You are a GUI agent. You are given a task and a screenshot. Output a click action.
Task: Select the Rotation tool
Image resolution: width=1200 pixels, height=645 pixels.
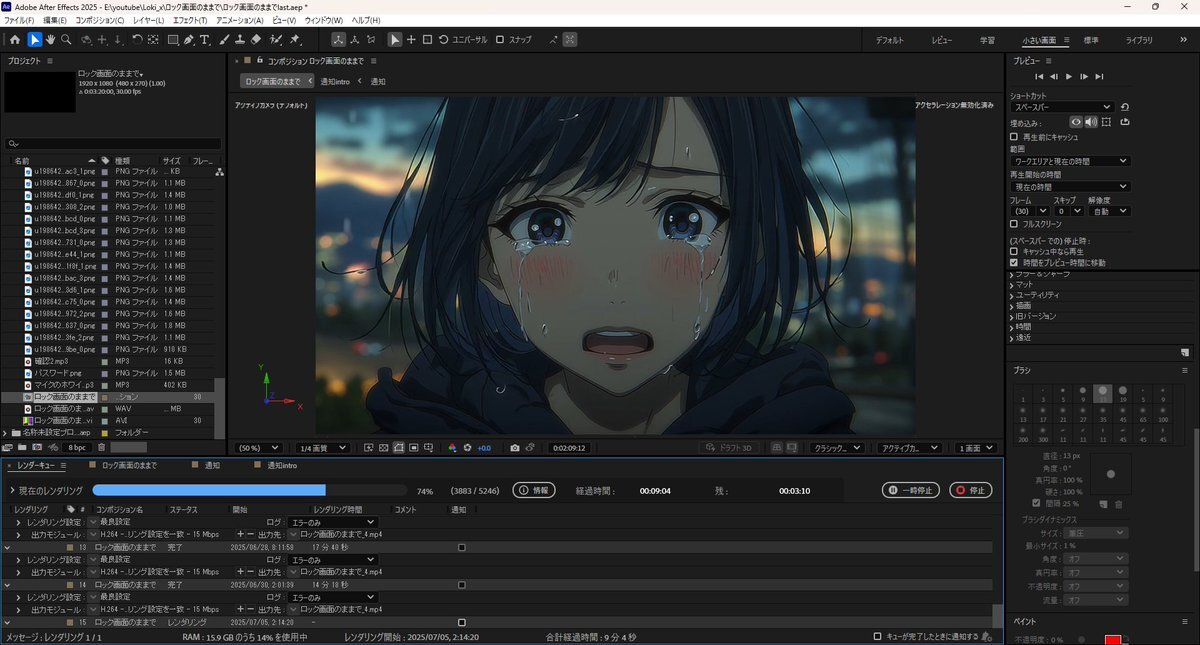(x=137, y=40)
